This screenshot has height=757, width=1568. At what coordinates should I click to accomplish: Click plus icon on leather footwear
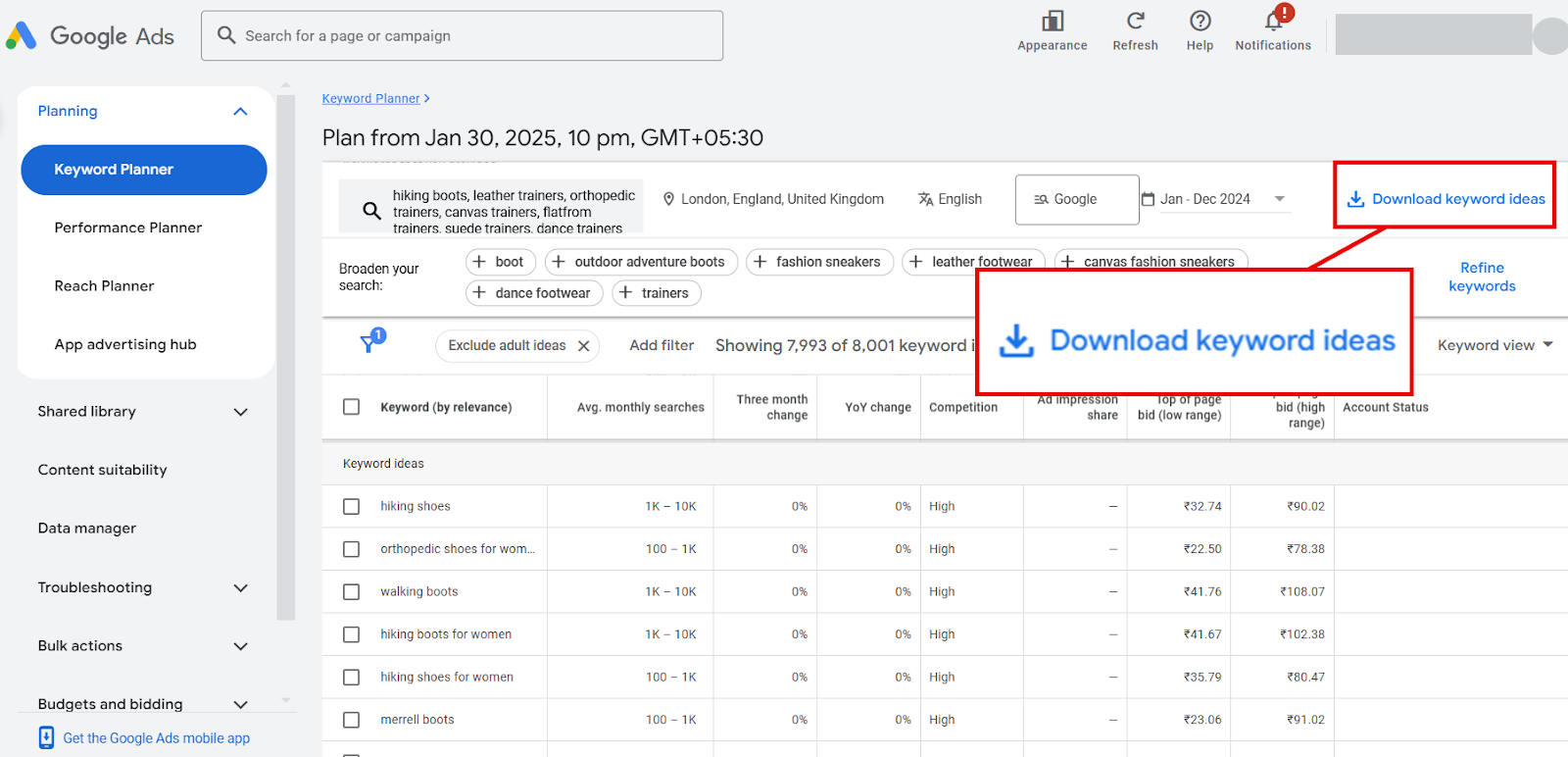(x=916, y=262)
